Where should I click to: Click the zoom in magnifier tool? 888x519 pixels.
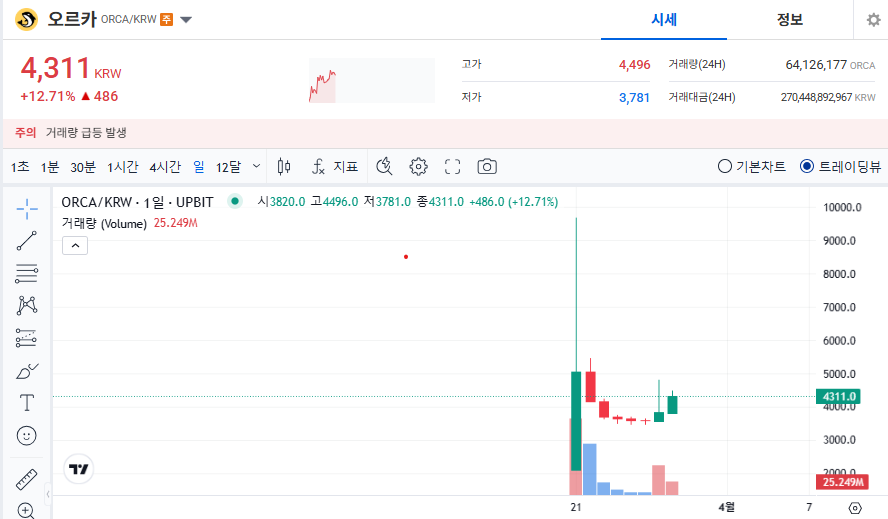26,511
